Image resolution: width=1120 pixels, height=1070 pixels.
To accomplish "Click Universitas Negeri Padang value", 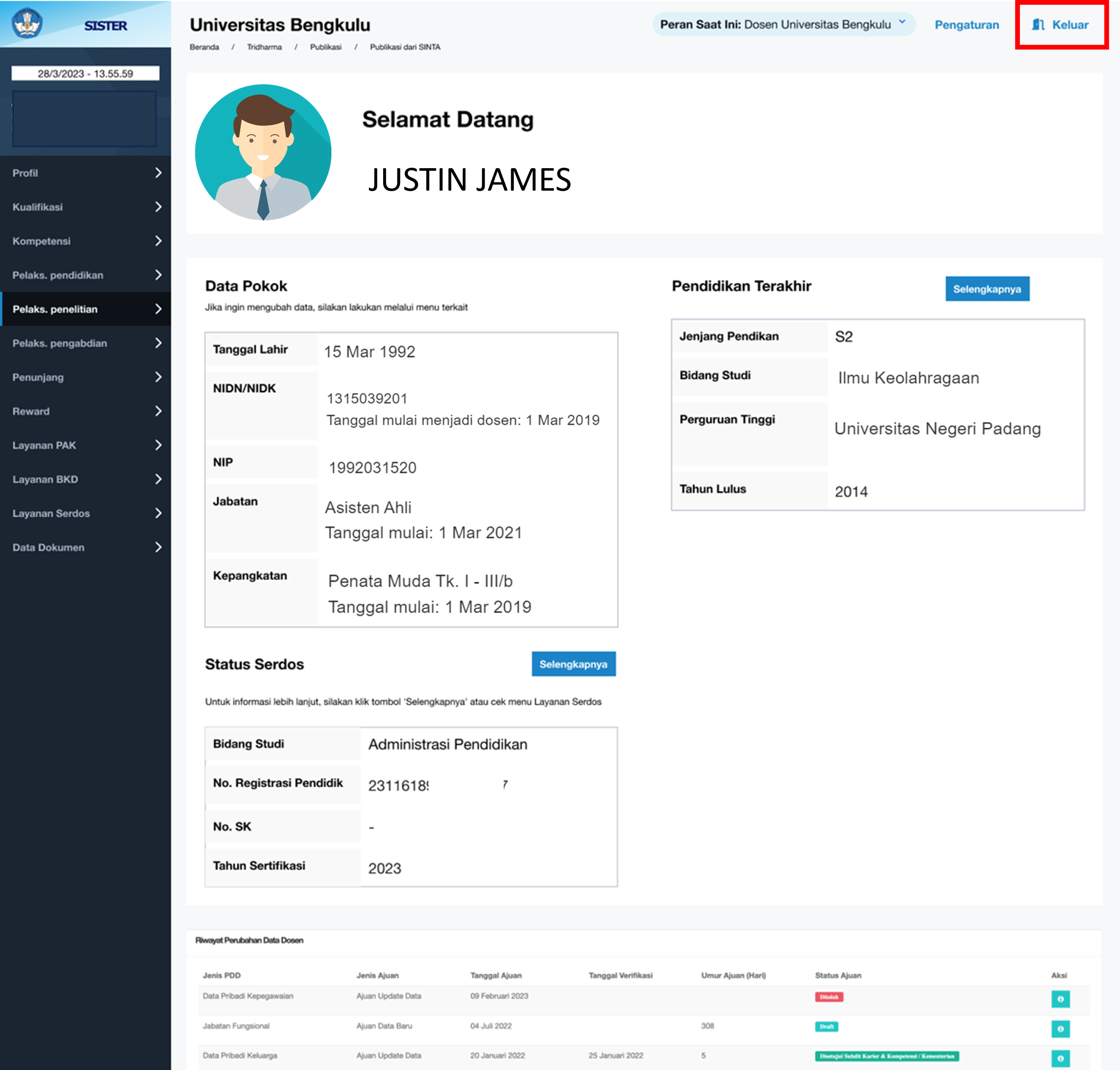I will pos(938,428).
